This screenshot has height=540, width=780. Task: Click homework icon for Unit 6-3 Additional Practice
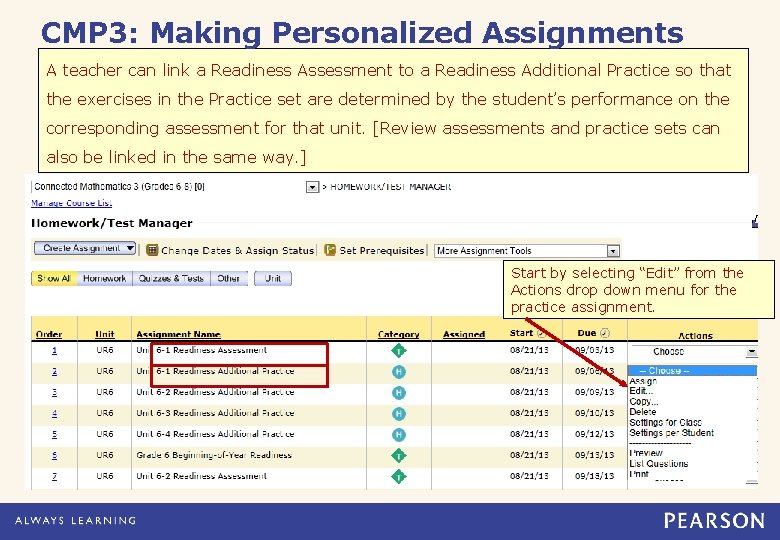click(398, 414)
